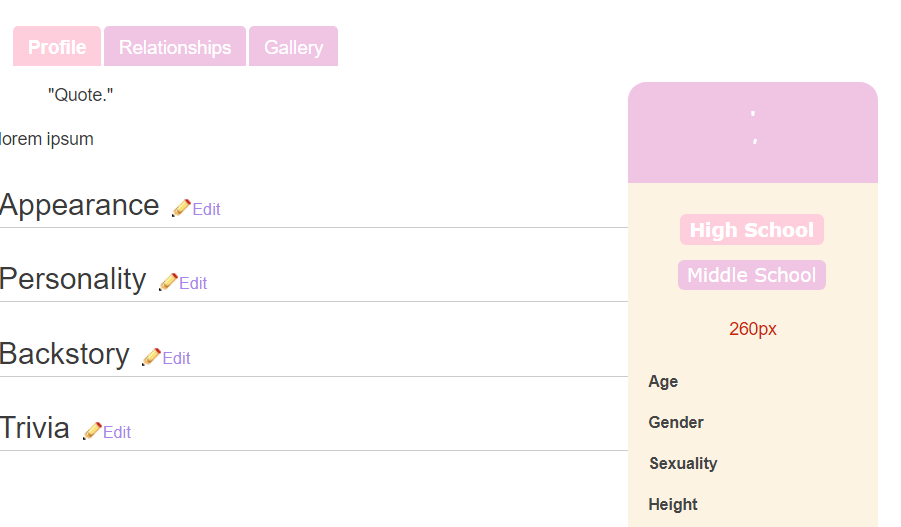Click the "Quote." text
This screenshot has width=901, height=527.
pos(81,95)
